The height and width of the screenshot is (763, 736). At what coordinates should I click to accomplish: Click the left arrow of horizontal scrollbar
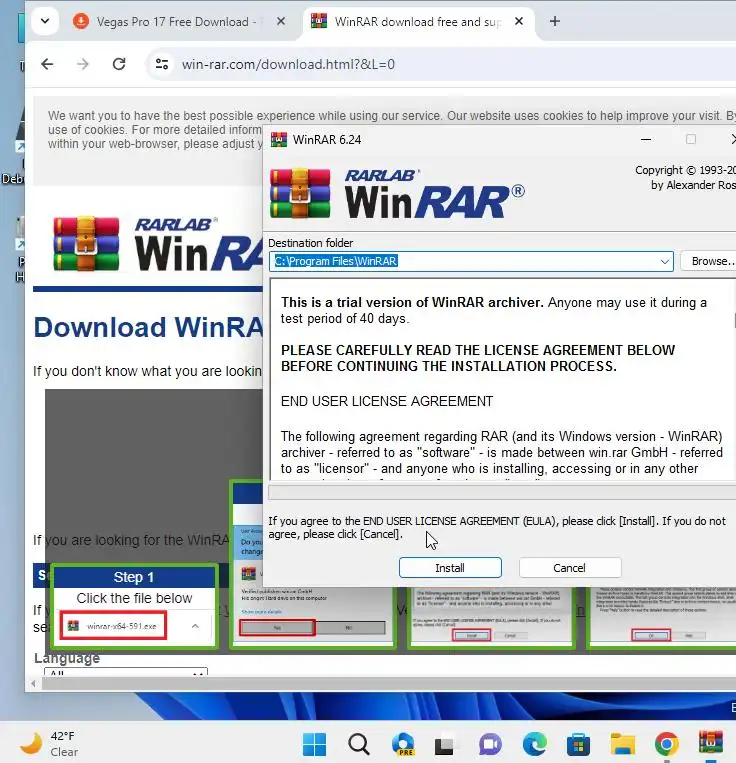click(33, 684)
